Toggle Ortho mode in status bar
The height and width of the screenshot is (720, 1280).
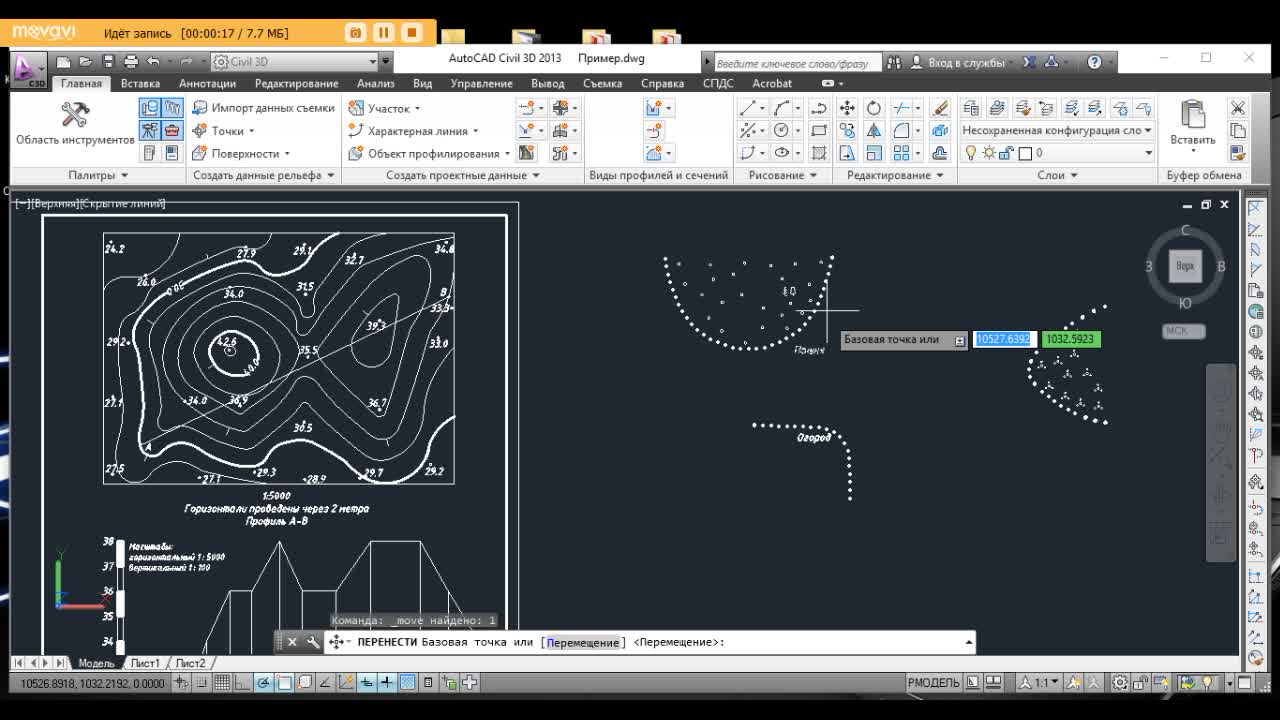coord(243,683)
